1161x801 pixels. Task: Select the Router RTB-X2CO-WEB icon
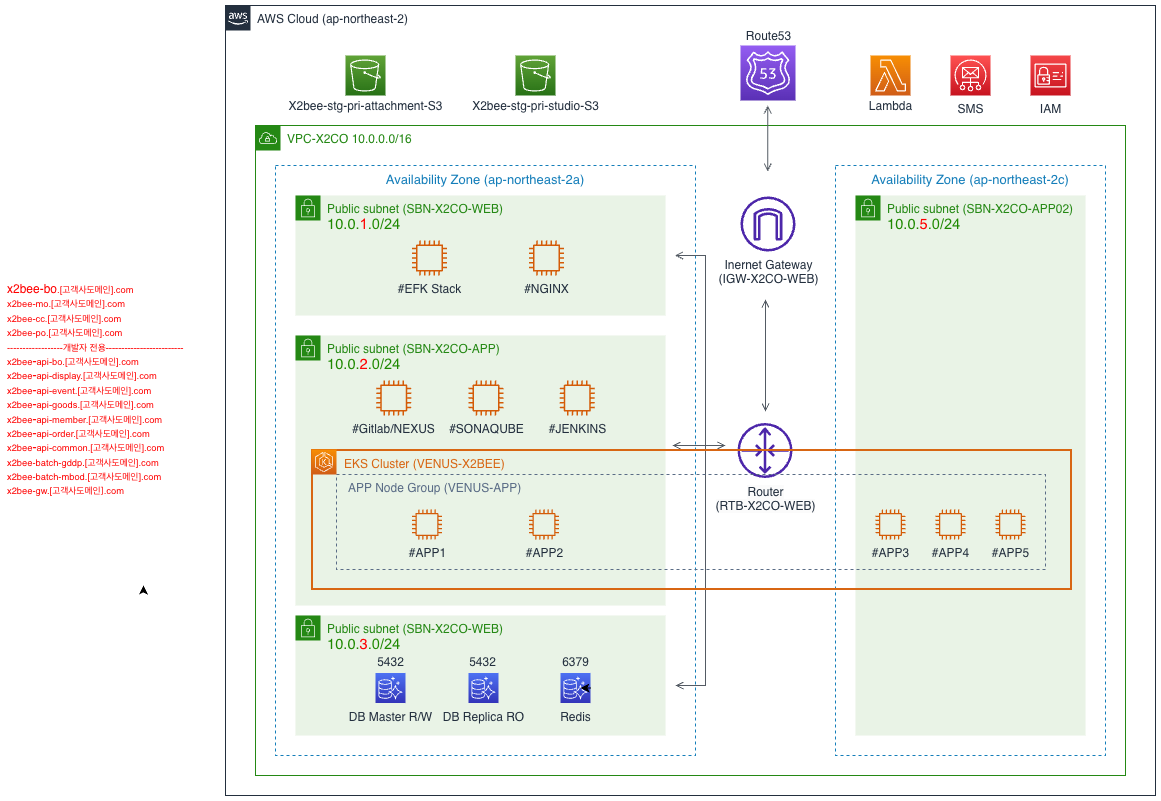765,451
